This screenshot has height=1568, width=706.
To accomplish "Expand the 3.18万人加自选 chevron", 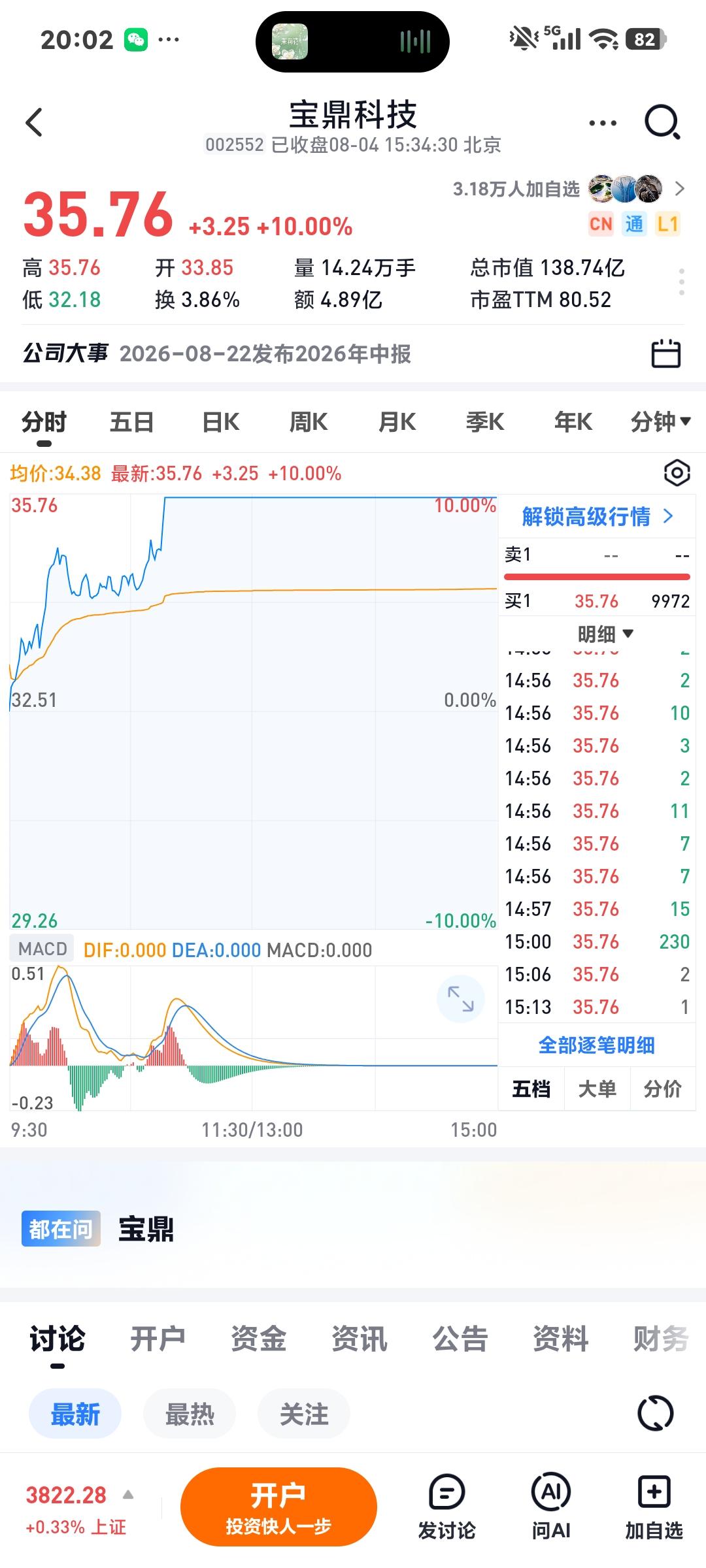I will (x=680, y=189).
